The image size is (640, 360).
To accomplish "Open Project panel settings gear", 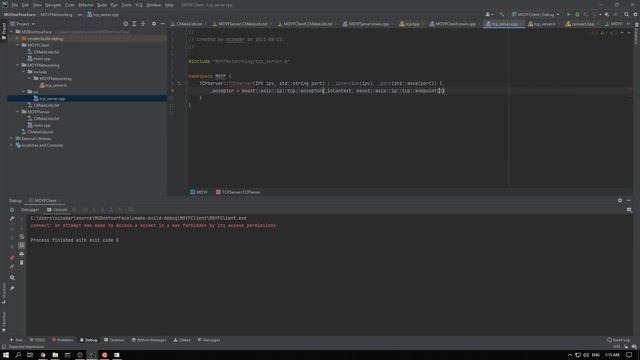I will tap(154, 24).
